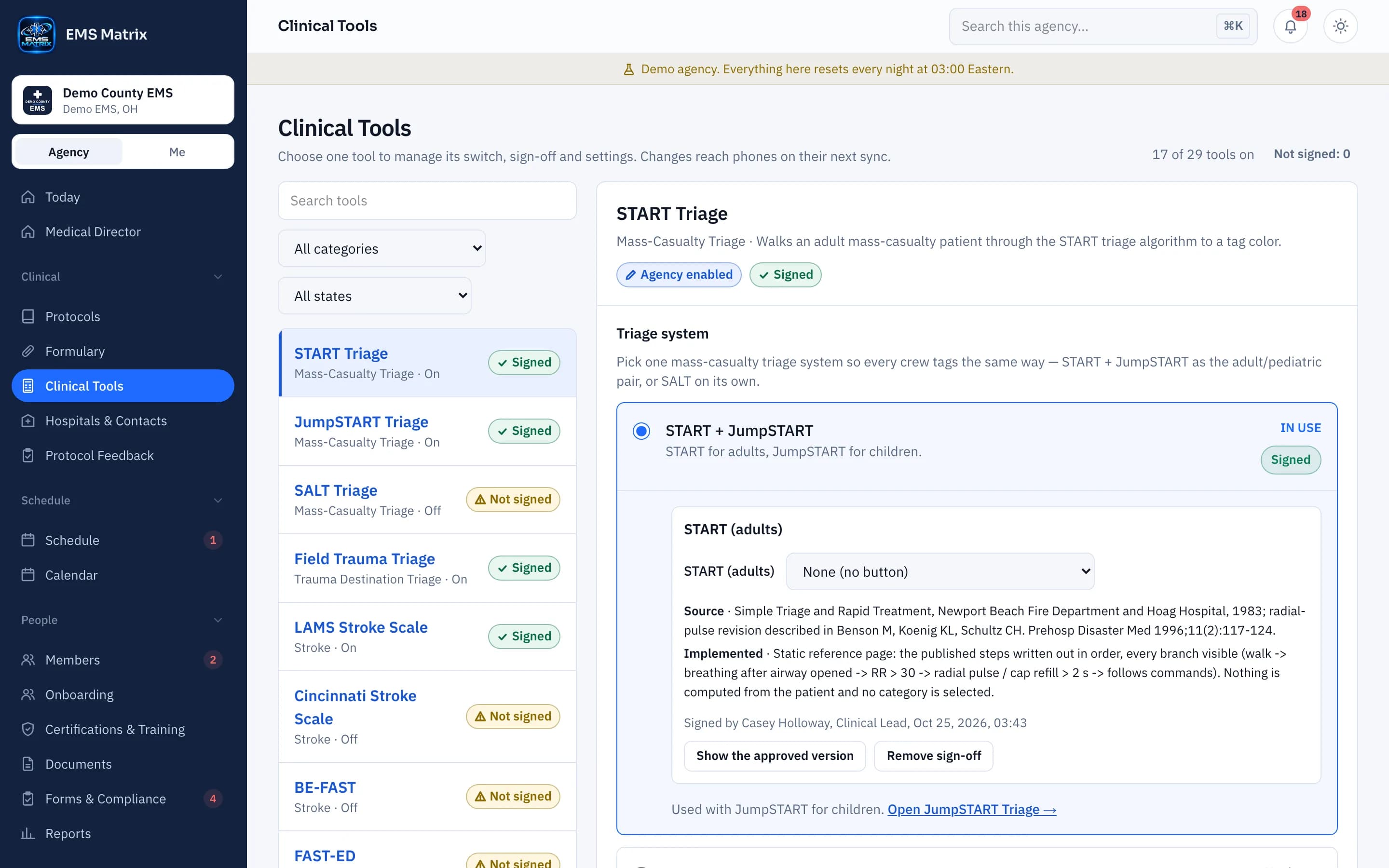Click the EMS Matrix logo icon
The height and width of the screenshot is (868, 1389).
point(36,34)
